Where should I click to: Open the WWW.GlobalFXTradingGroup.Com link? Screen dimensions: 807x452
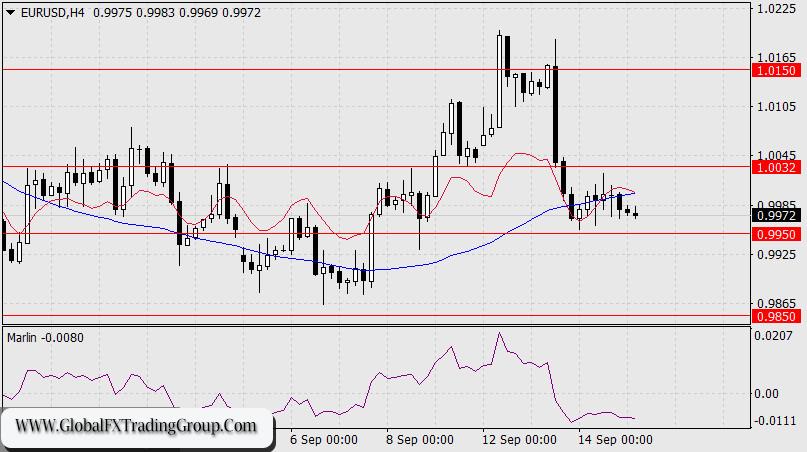click(136, 426)
